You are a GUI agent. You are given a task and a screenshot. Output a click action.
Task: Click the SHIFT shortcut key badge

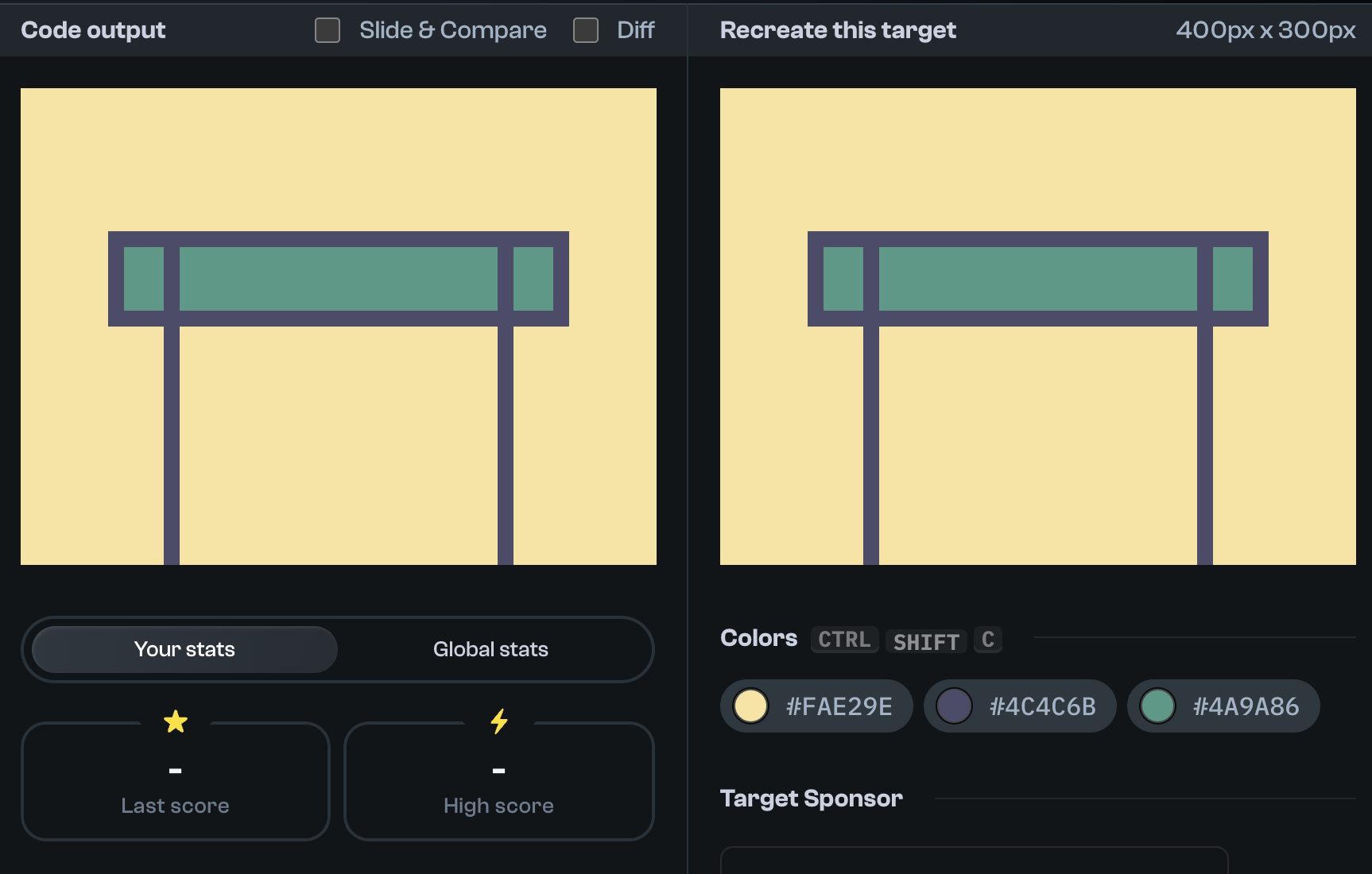[926, 640]
